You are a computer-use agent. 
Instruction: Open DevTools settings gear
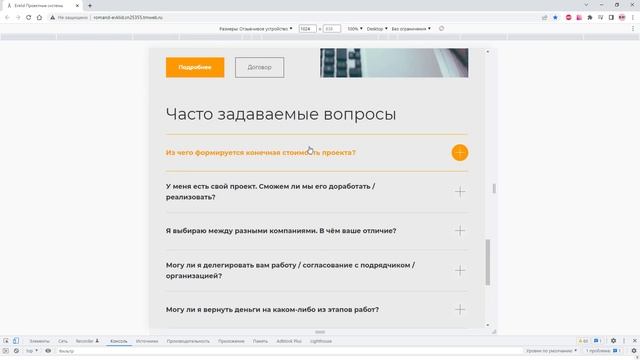613,341
